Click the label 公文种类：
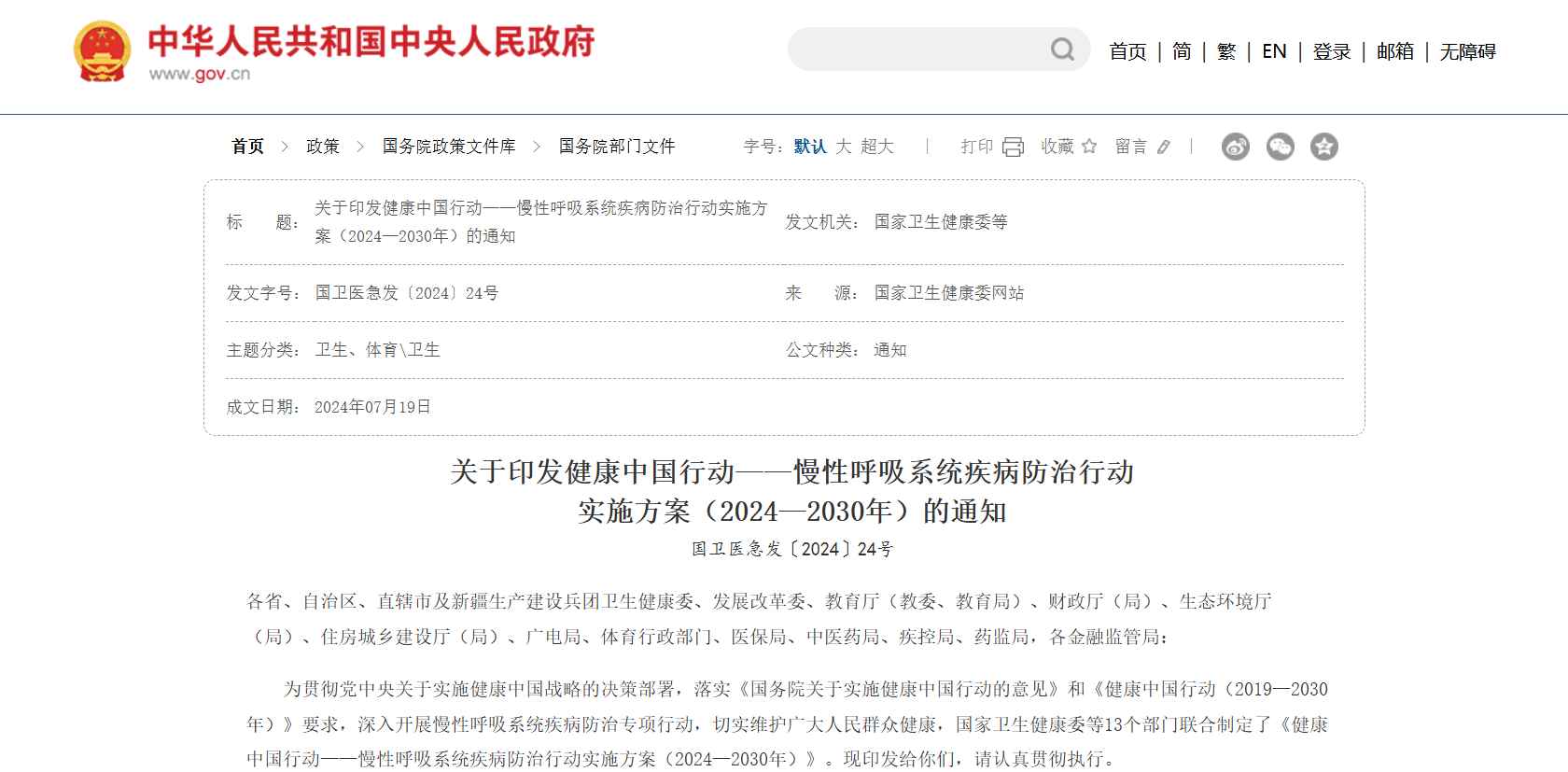Viewport: 1568px width, 772px height. coord(822,350)
